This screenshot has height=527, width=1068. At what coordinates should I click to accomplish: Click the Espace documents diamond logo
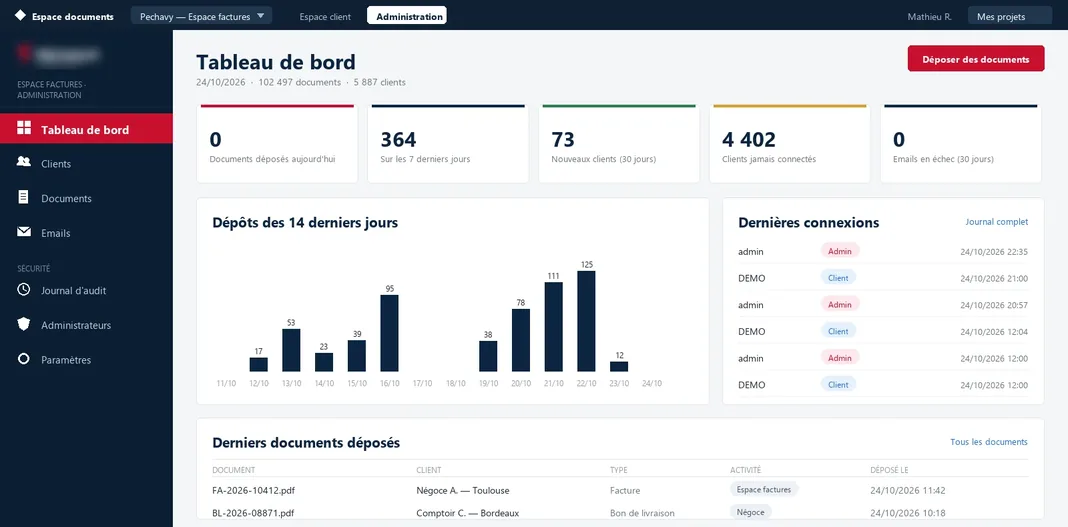20,16
